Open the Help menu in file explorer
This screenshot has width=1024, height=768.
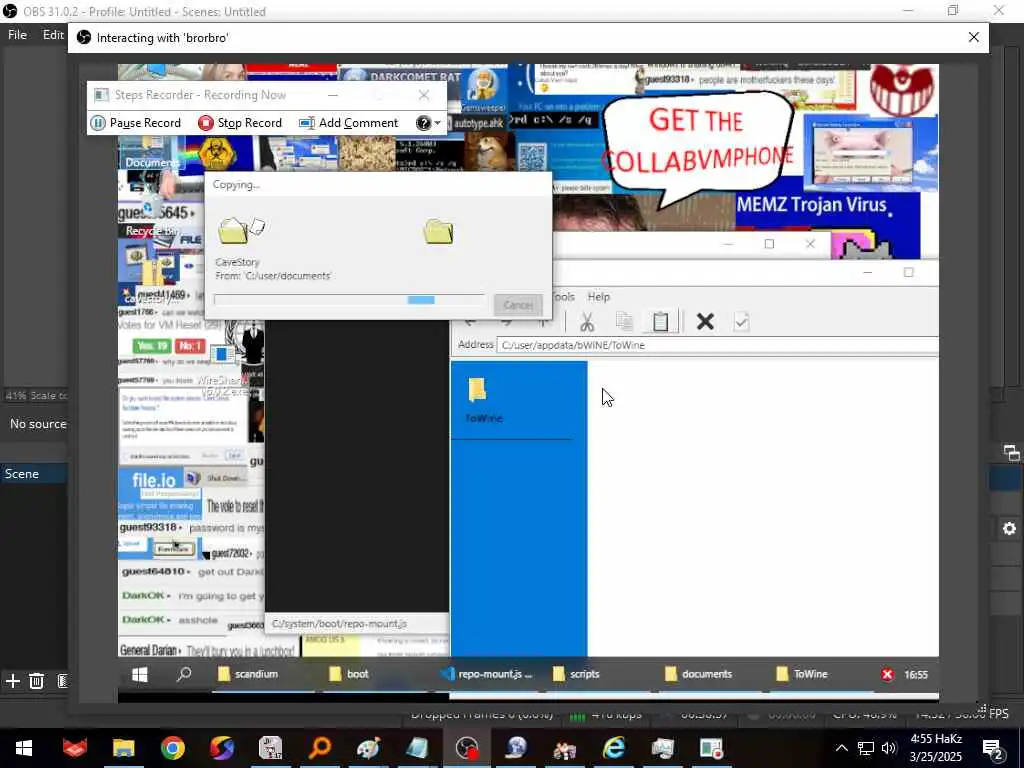tap(598, 296)
